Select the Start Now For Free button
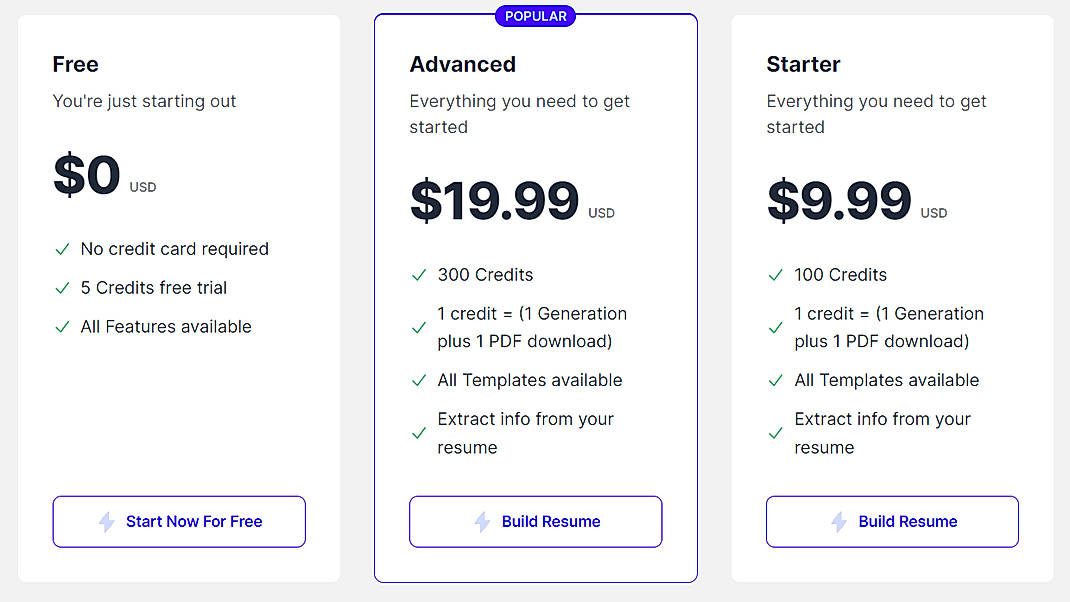1070x602 pixels. (x=179, y=521)
